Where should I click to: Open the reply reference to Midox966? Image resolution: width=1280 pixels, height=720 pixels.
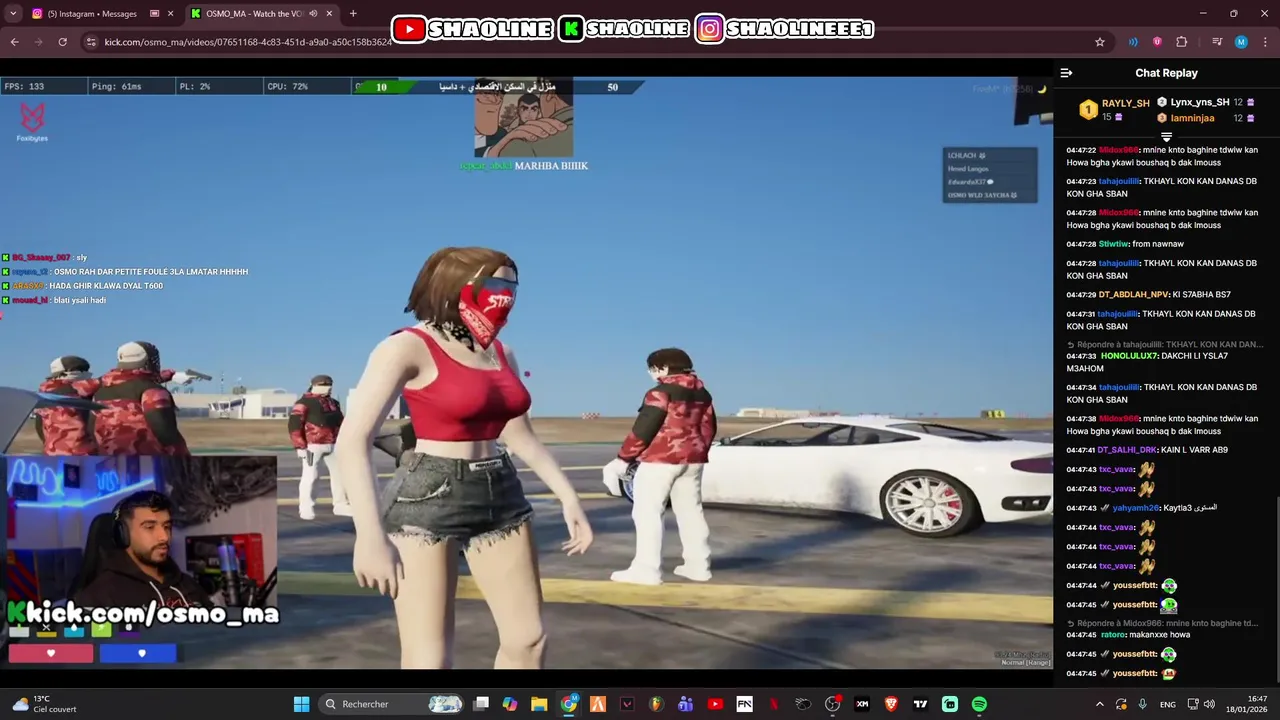point(1164,623)
